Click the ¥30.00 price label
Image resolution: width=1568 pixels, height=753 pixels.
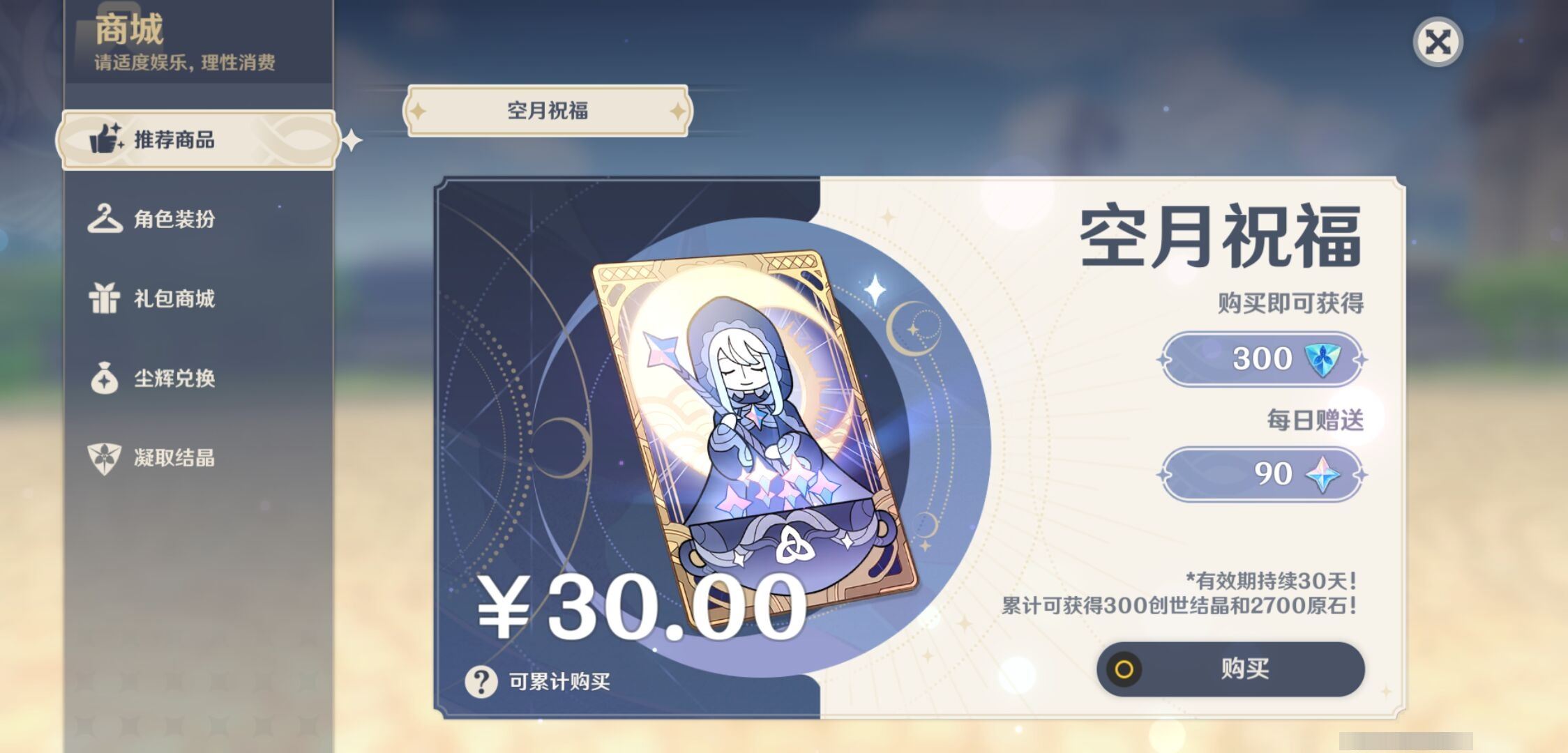point(642,607)
